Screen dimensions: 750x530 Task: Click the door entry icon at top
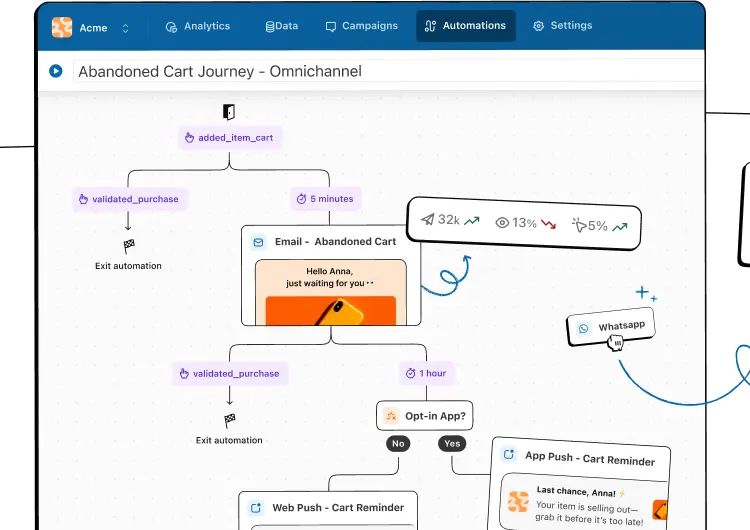229,111
